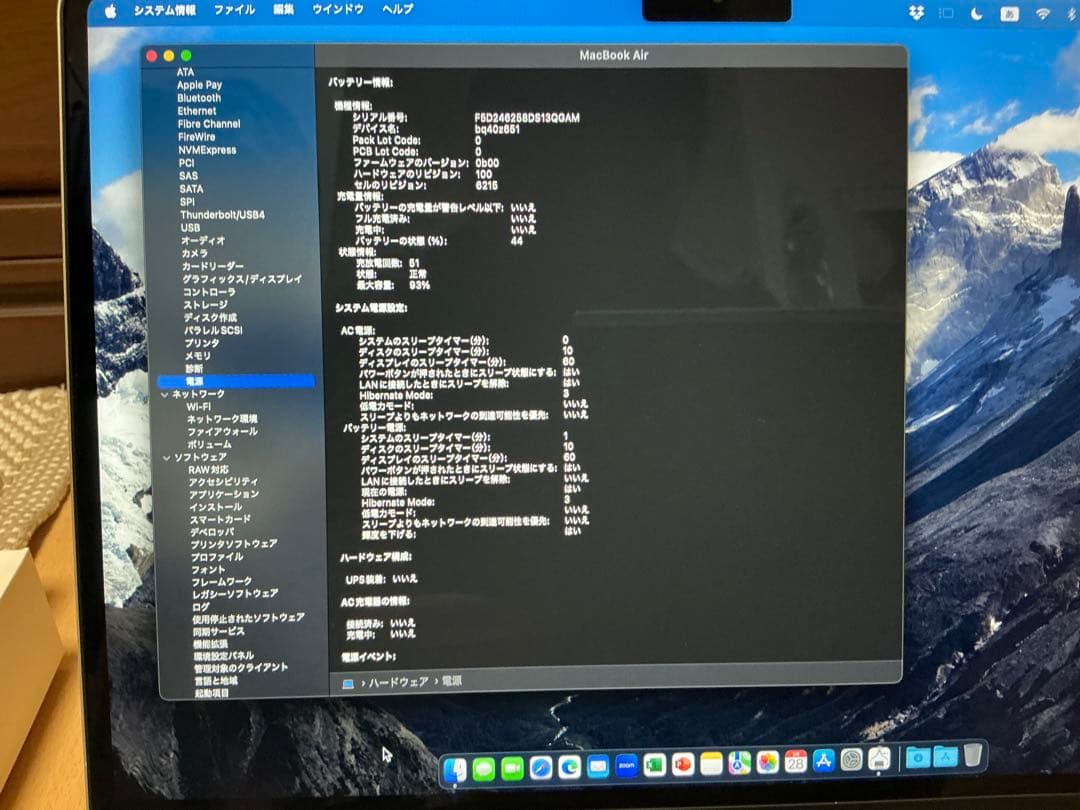The height and width of the screenshot is (810, 1080).
Task: Open the Notes app in the Dock
Action: pyautogui.click(x=711, y=763)
